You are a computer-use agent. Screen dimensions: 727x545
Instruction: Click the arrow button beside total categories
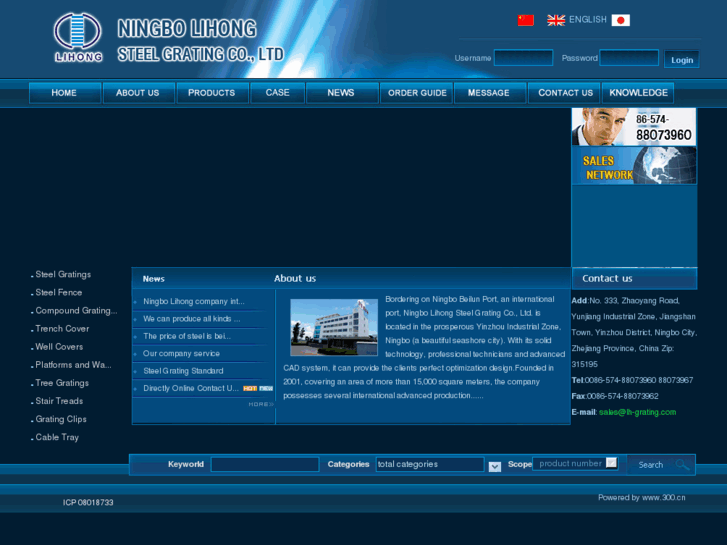point(495,467)
